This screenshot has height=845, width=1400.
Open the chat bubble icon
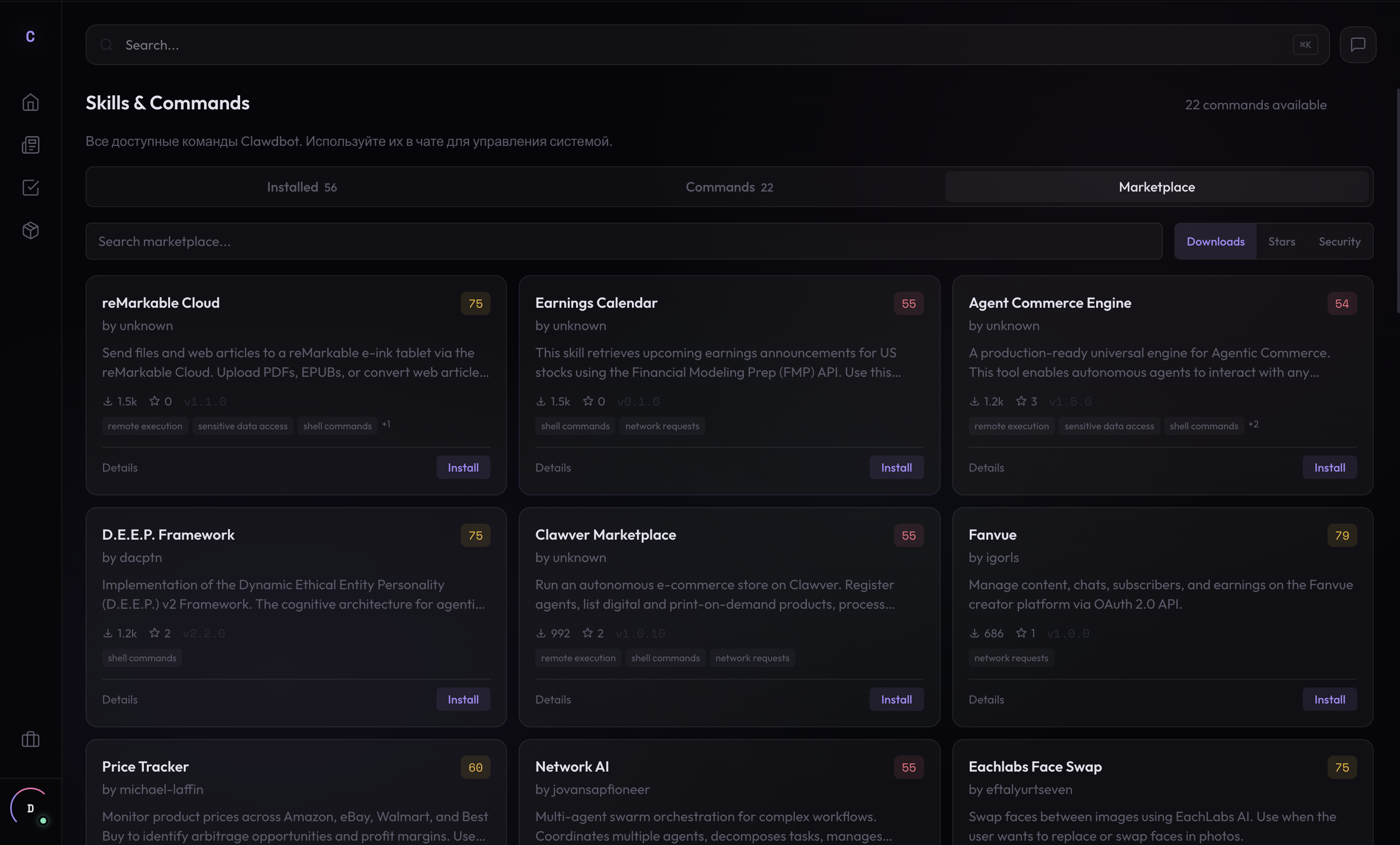(1357, 44)
